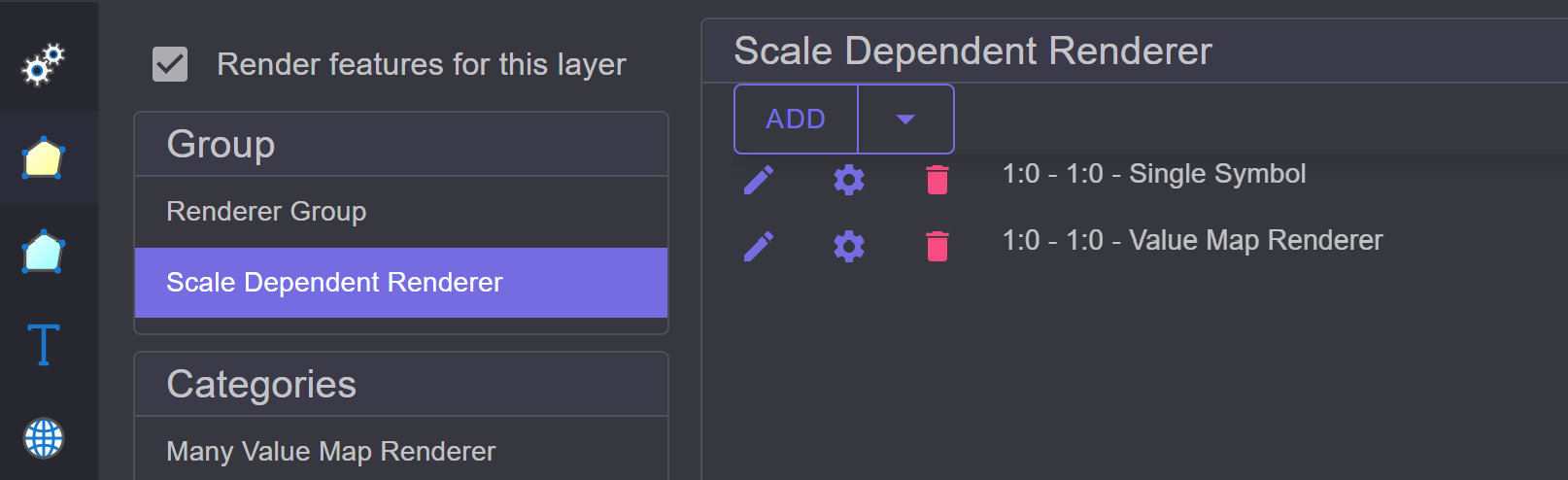Select the Scale Dependent Renderer list item
1568x480 pixels.
(401, 283)
